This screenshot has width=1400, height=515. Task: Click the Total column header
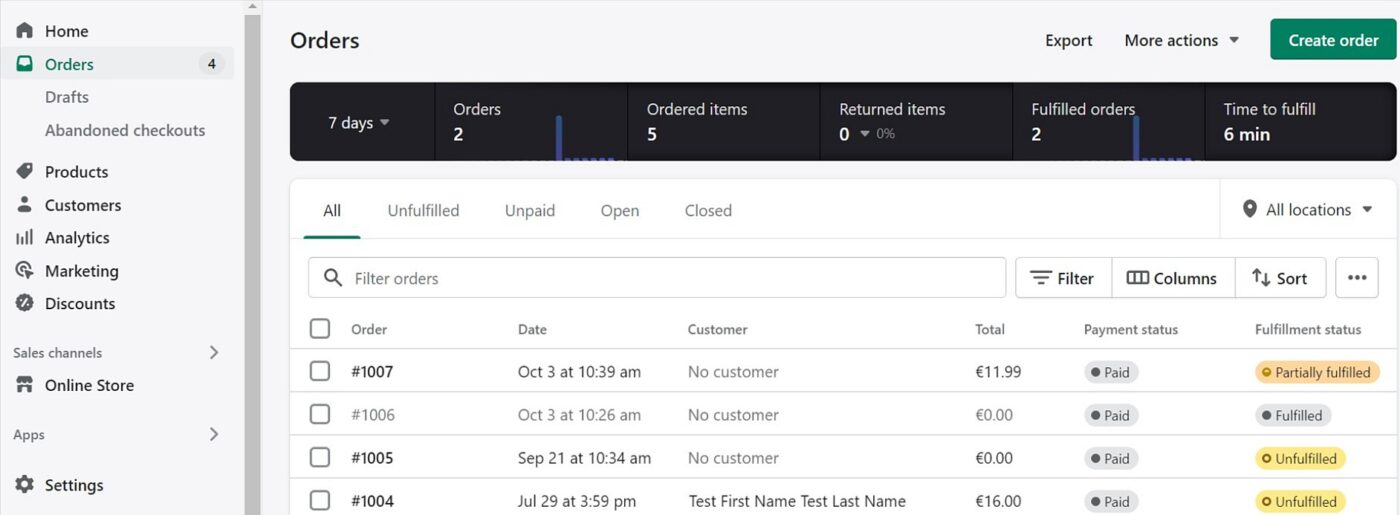click(x=990, y=329)
